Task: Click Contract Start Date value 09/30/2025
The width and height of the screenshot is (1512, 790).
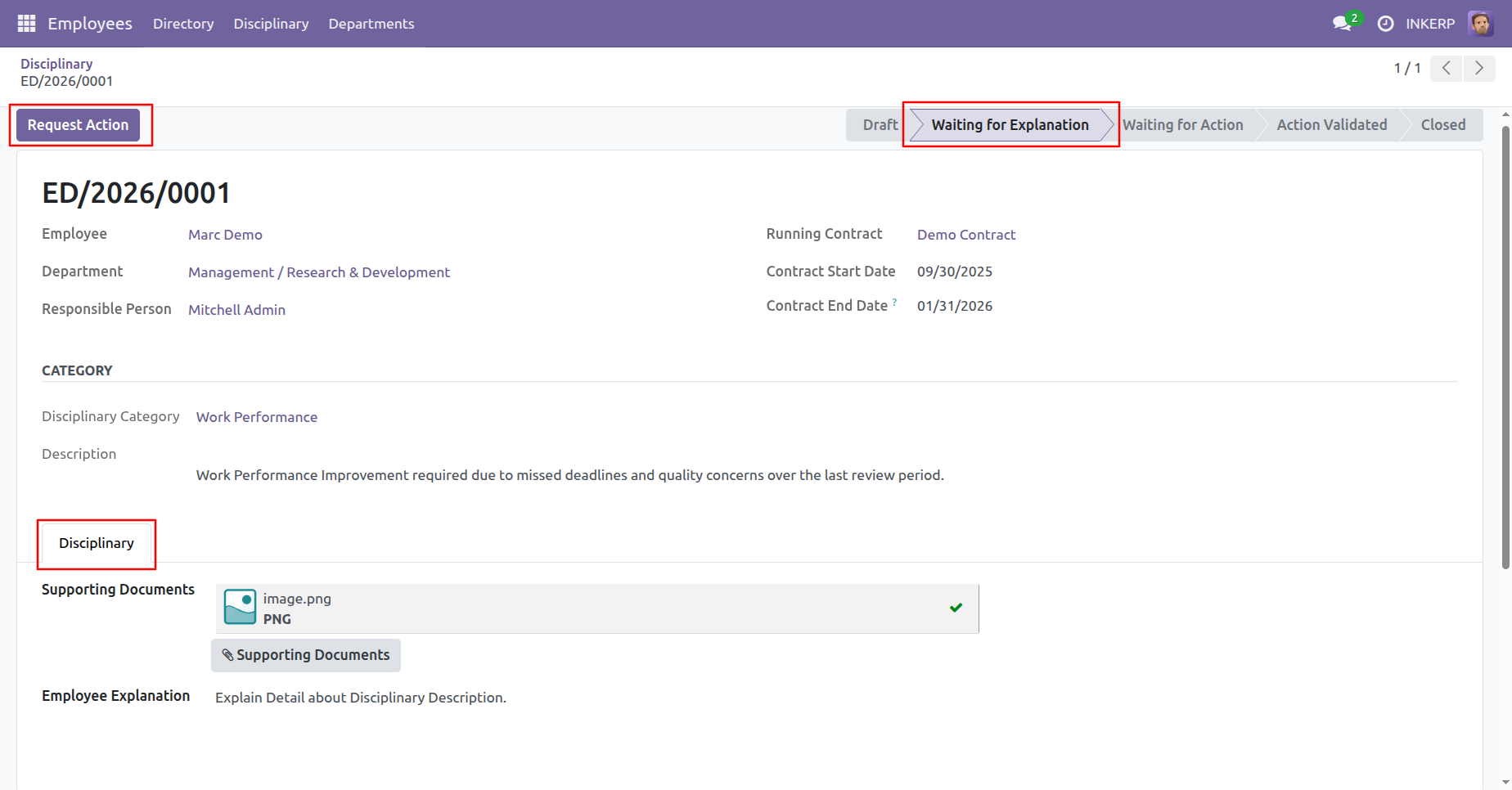Action: [955, 272]
